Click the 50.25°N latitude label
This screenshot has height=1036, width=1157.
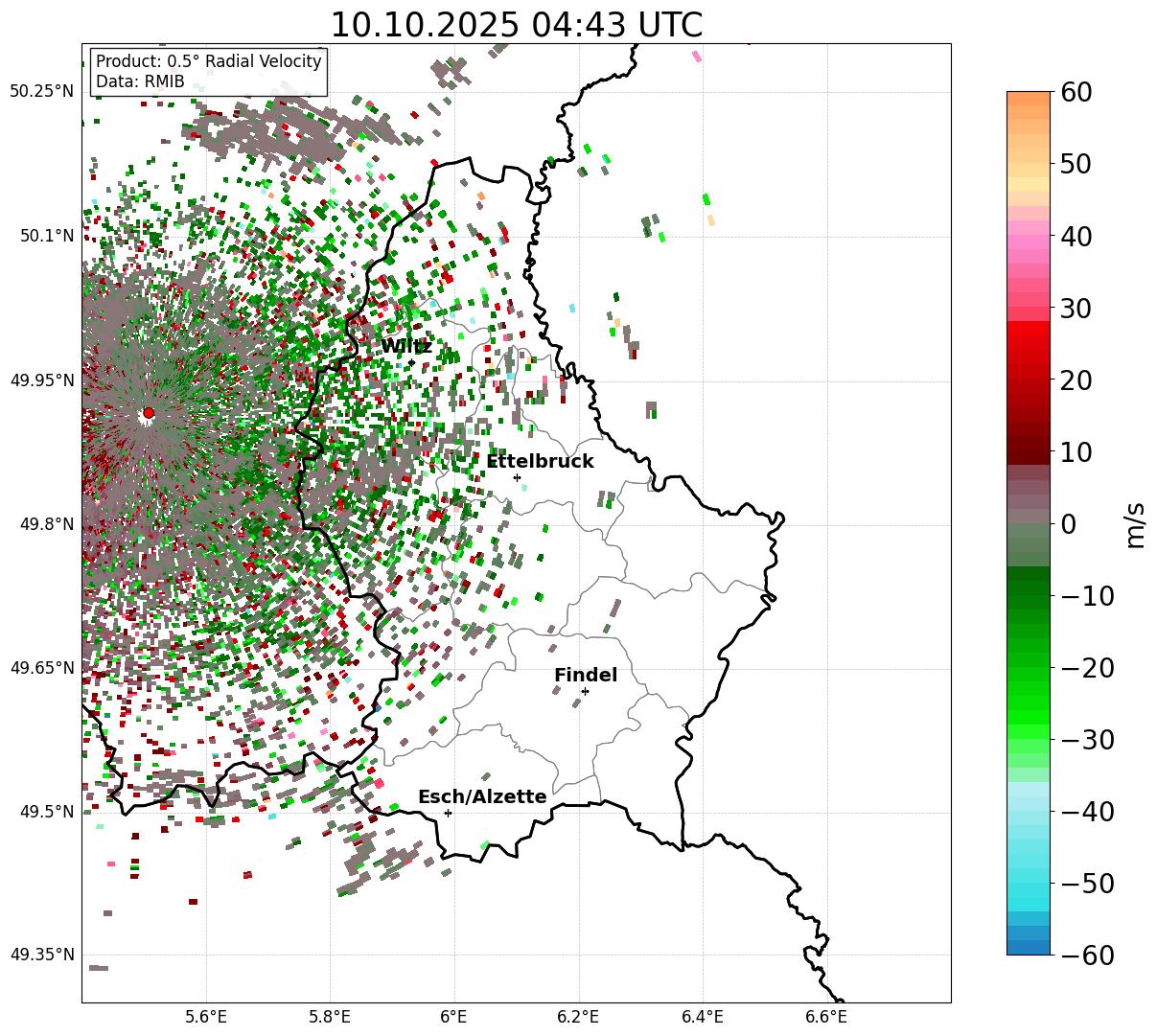coord(41,92)
